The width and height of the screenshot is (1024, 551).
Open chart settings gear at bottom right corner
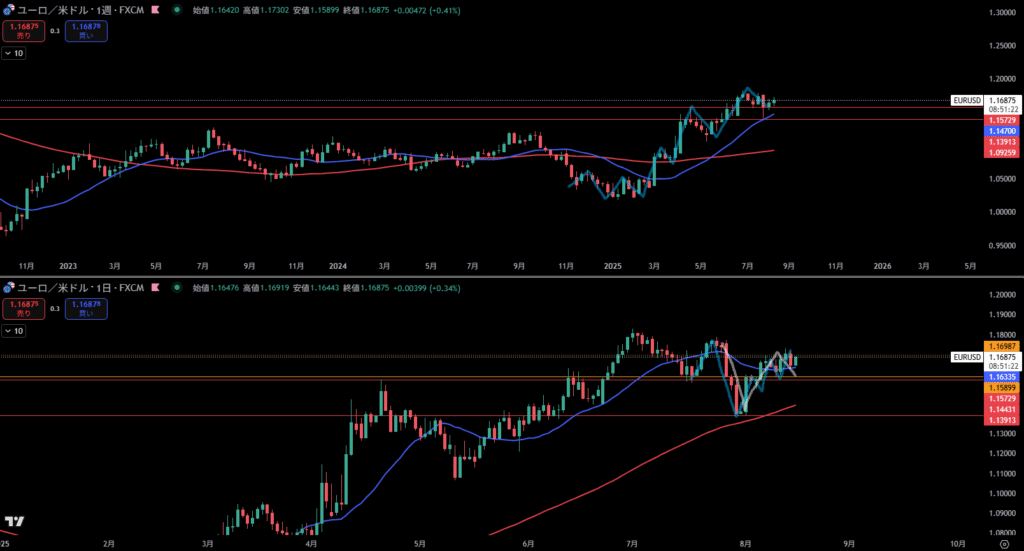(x=1004, y=544)
